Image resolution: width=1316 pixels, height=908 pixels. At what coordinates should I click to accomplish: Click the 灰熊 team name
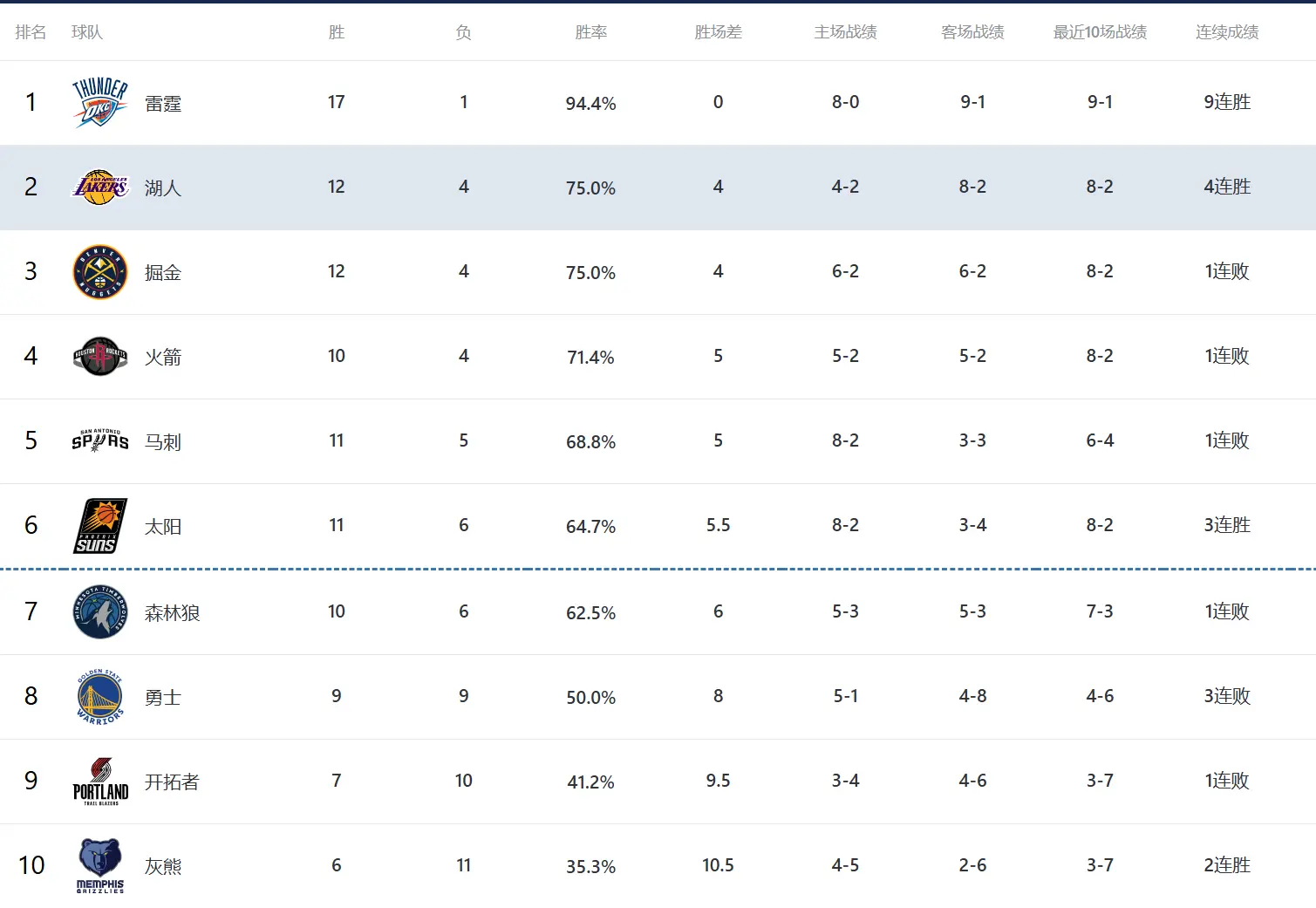163,867
